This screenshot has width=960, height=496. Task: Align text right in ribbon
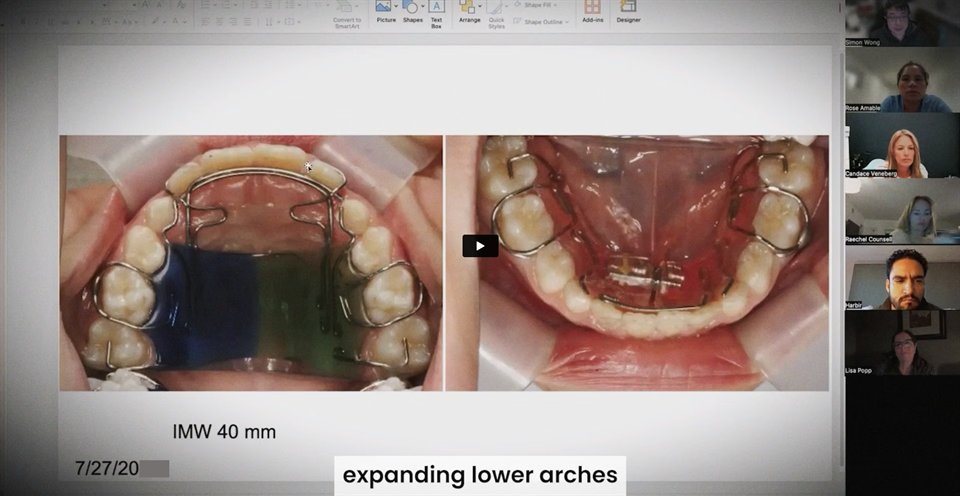234,21
